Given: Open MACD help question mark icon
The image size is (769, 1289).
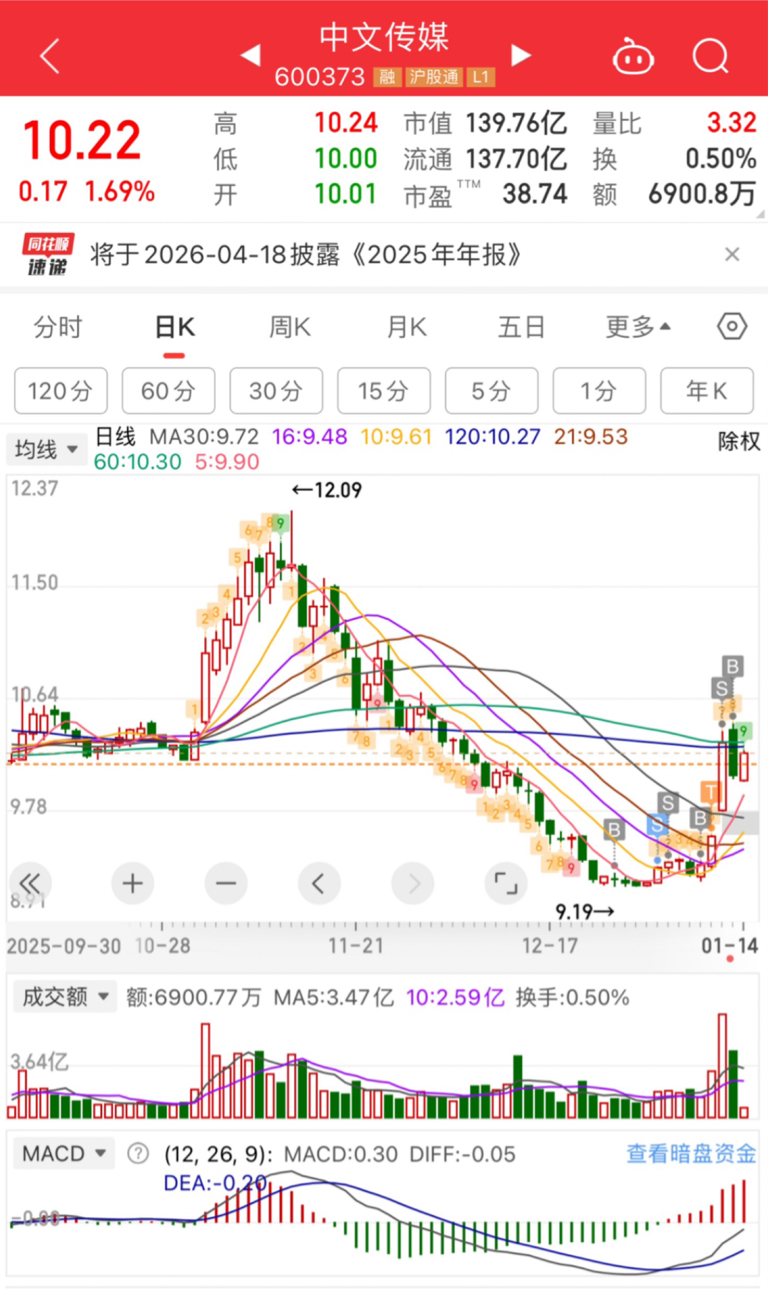Looking at the screenshot, I should pos(138,1154).
